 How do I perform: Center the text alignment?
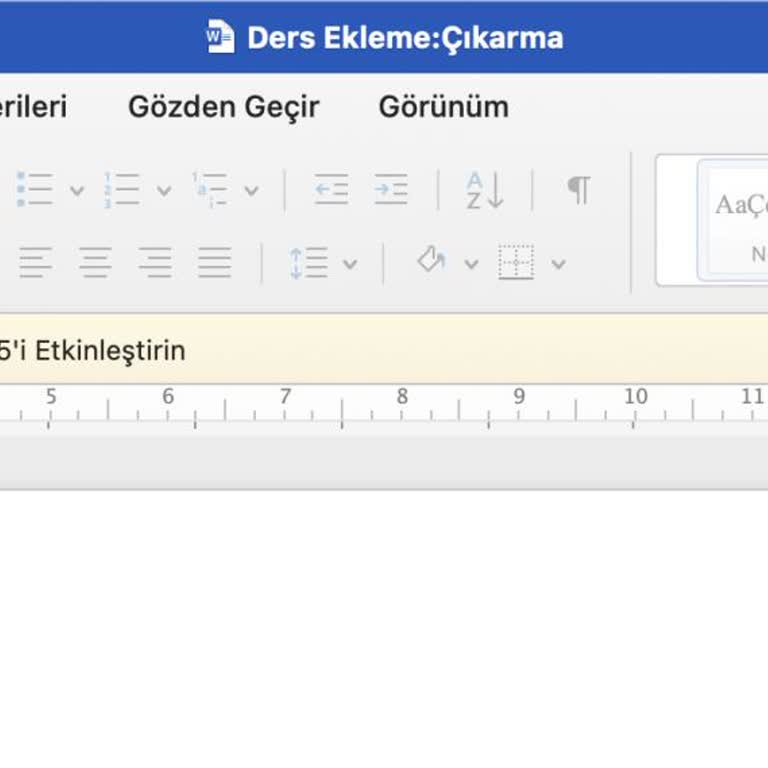pos(96,263)
